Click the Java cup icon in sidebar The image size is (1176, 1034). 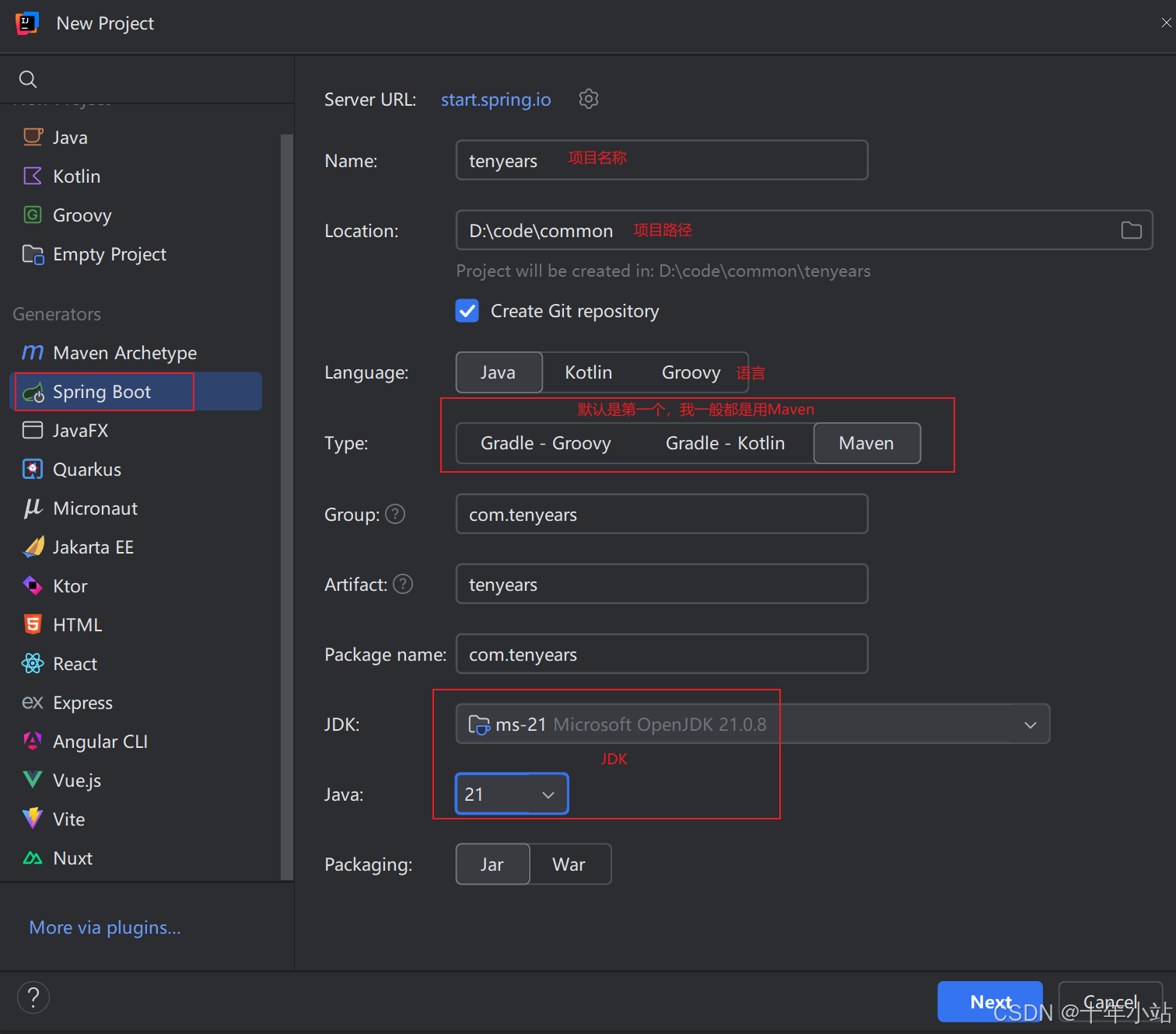(33, 137)
